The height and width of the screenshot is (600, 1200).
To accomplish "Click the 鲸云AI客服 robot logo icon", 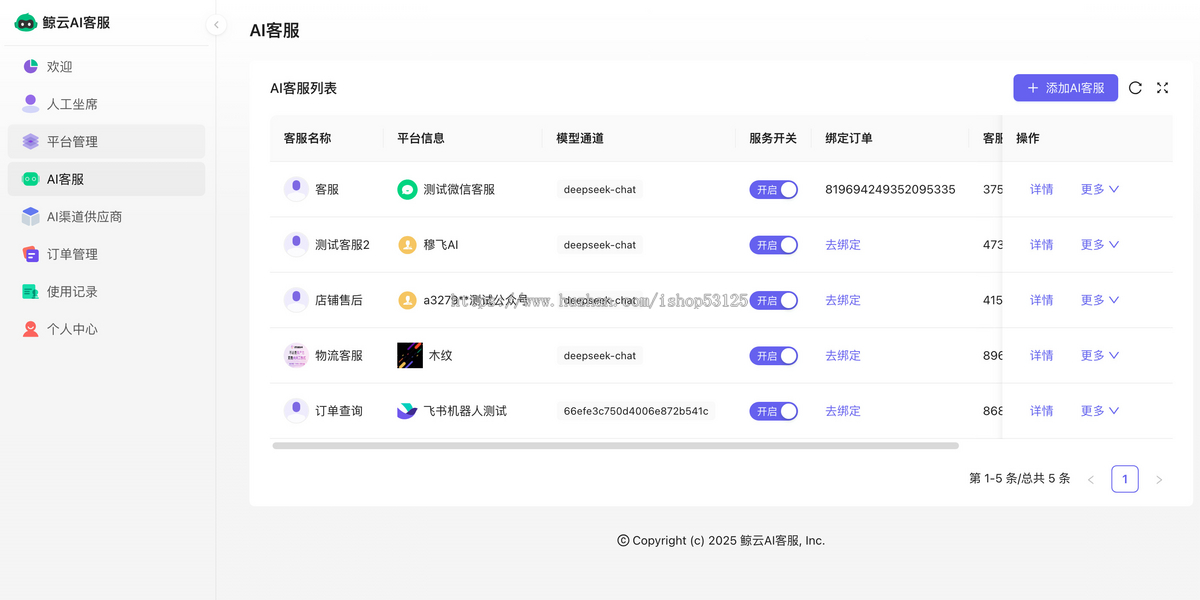I will tap(26, 22).
